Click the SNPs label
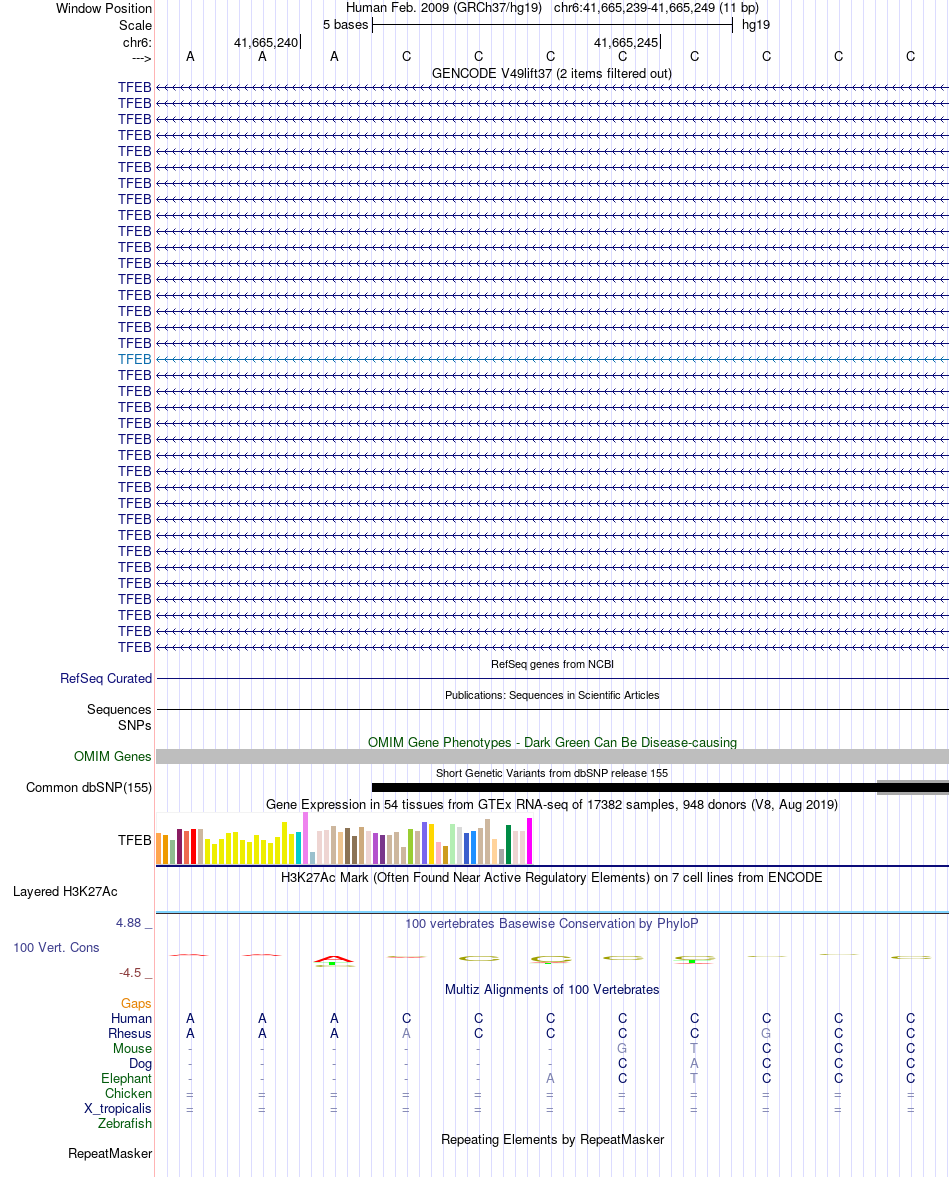The height and width of the screenshot is (1177, 950). pos(135,726)
